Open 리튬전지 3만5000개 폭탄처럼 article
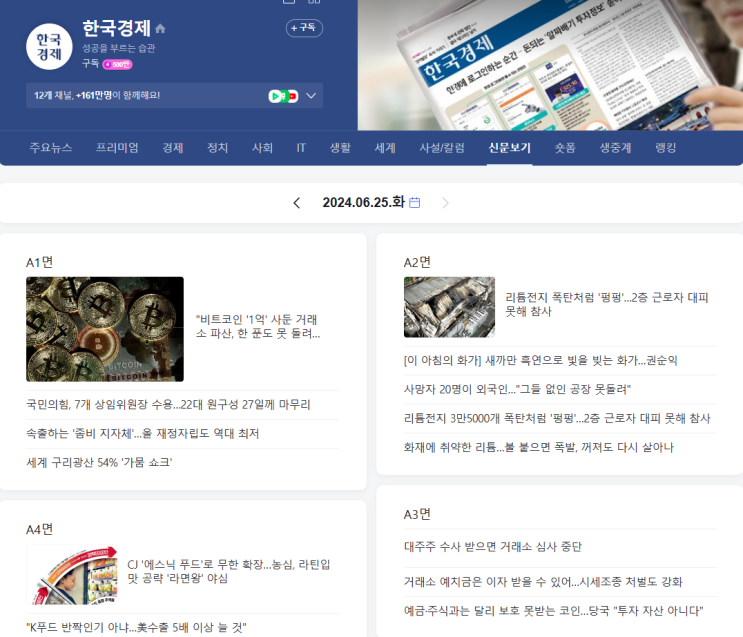 557,419
